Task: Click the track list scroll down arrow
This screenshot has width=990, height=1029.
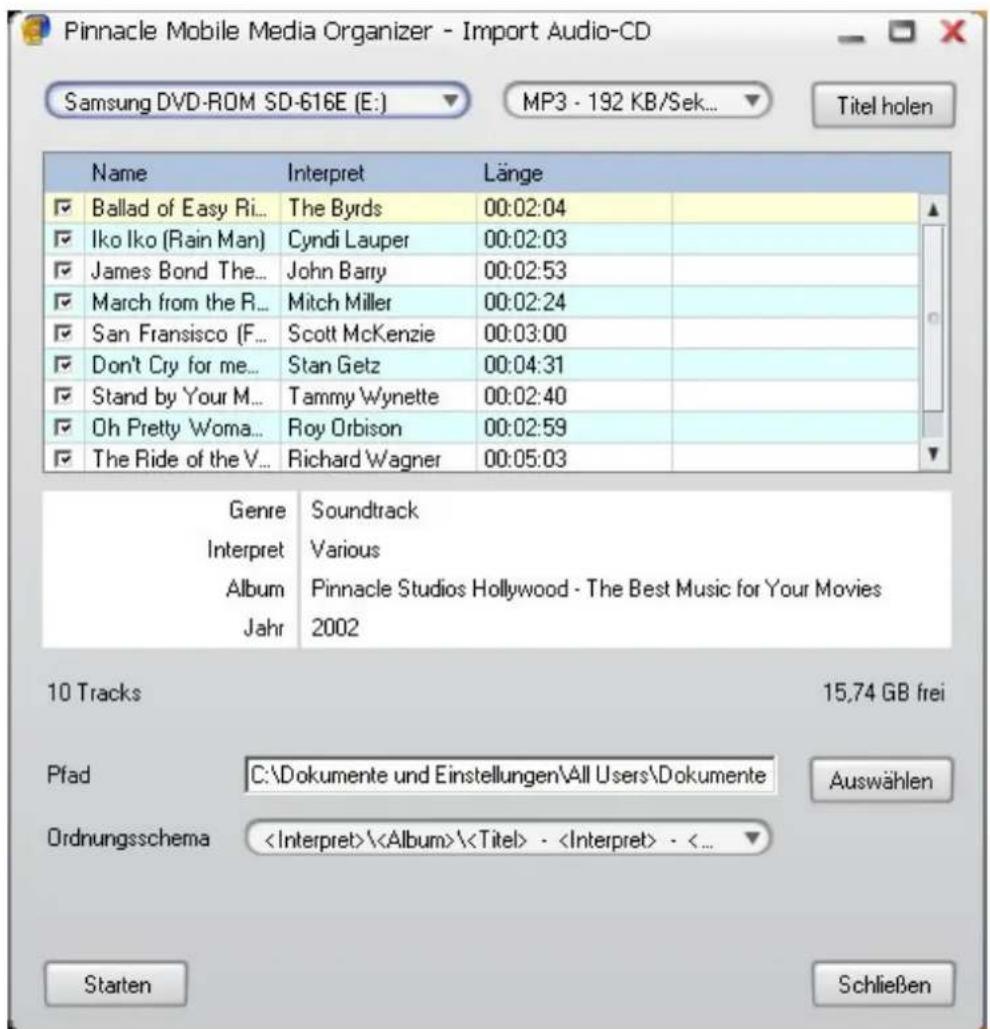Action: (933, 453)
